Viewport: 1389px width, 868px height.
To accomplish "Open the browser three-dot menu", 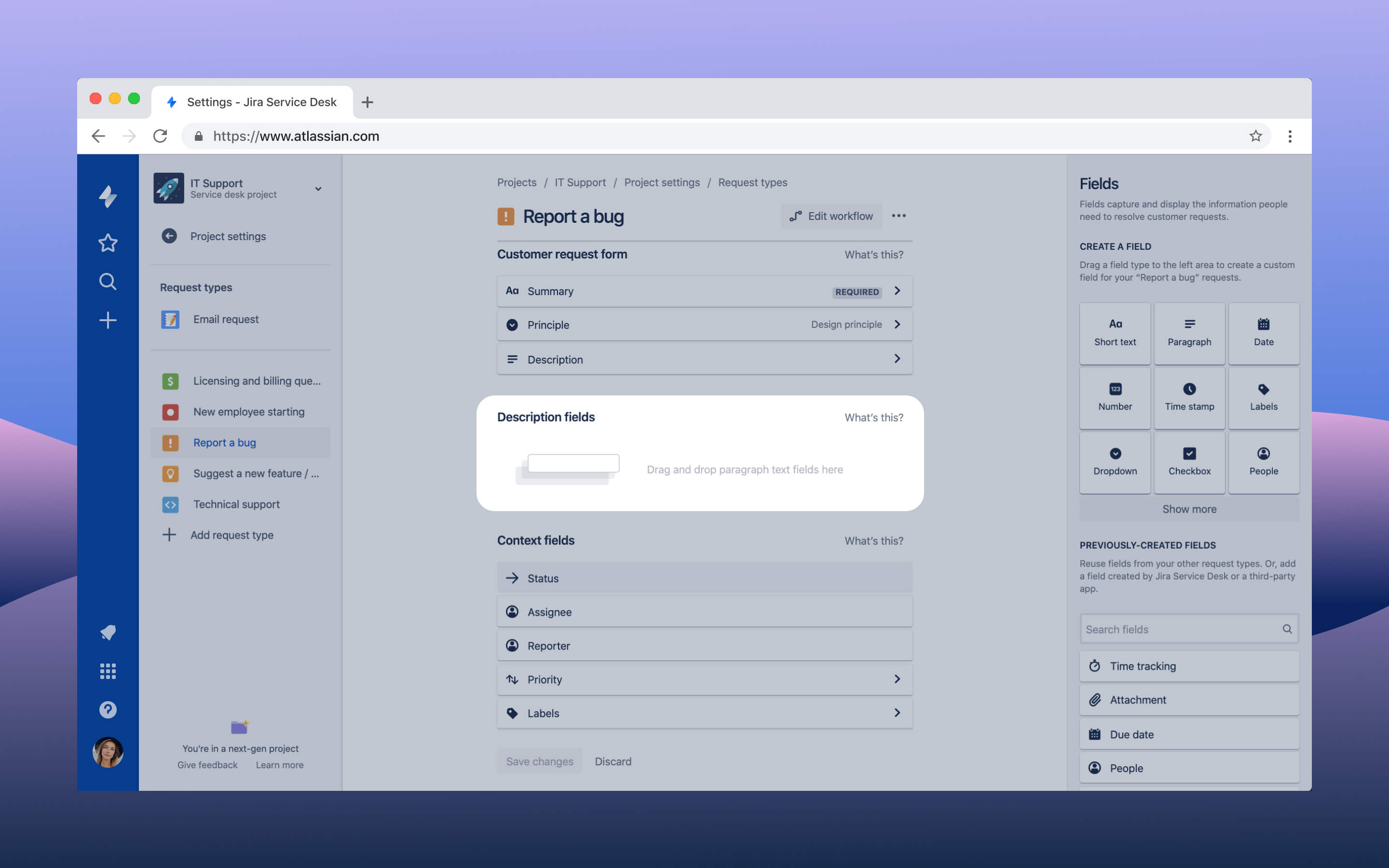I will 1290,136.
